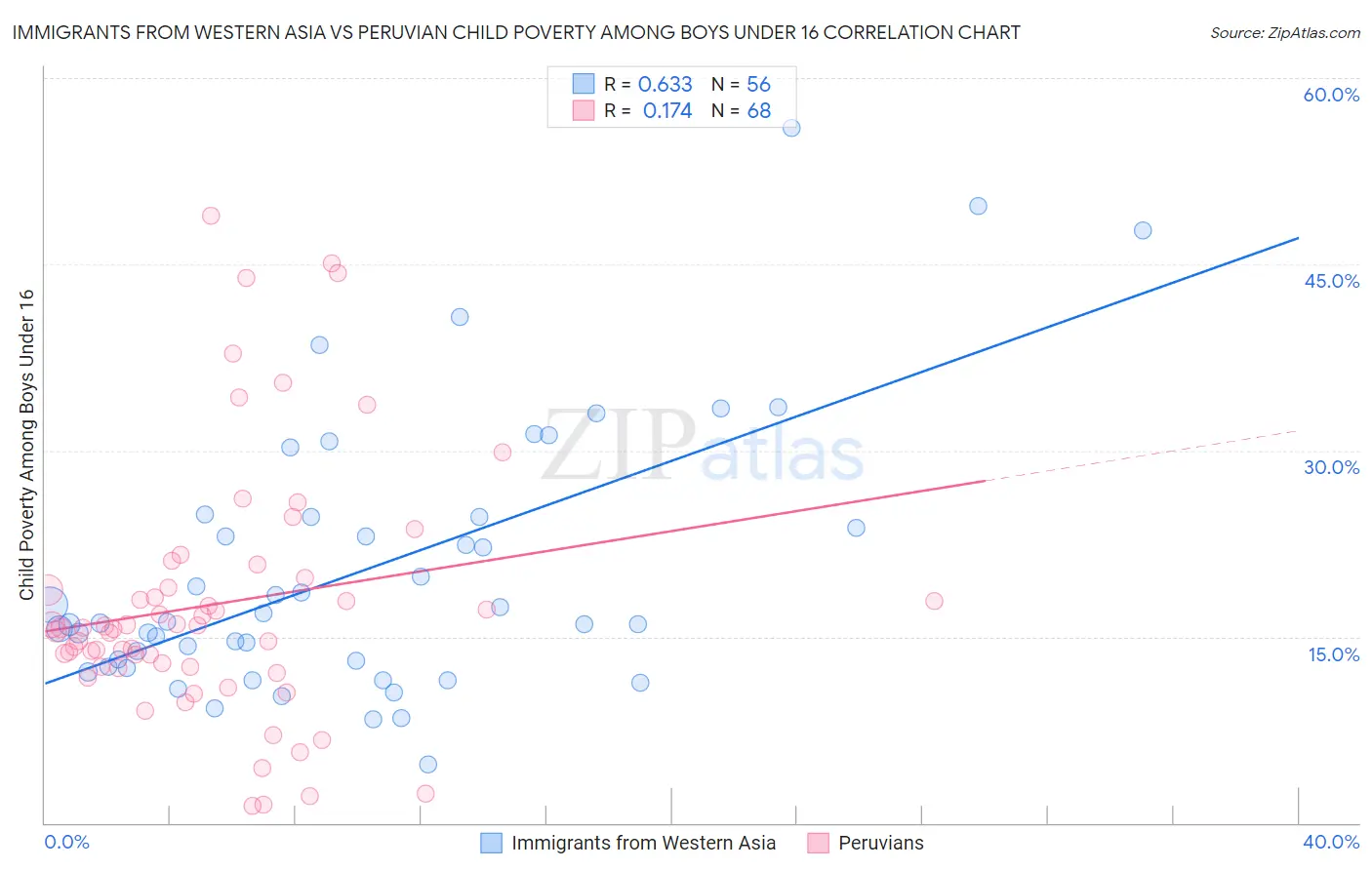
Task: Click the 40.0% x-axis label
Action: pos(1330,842)
